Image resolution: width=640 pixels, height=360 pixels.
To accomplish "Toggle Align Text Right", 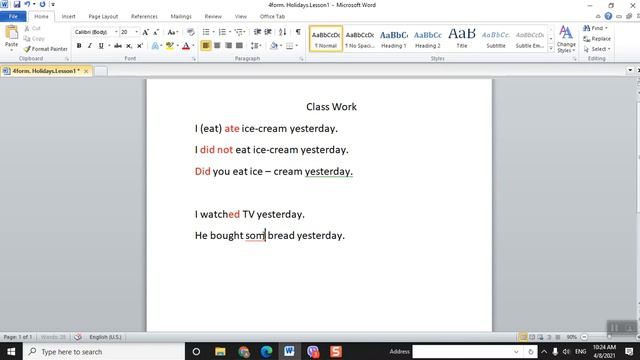I will [228, 46].
